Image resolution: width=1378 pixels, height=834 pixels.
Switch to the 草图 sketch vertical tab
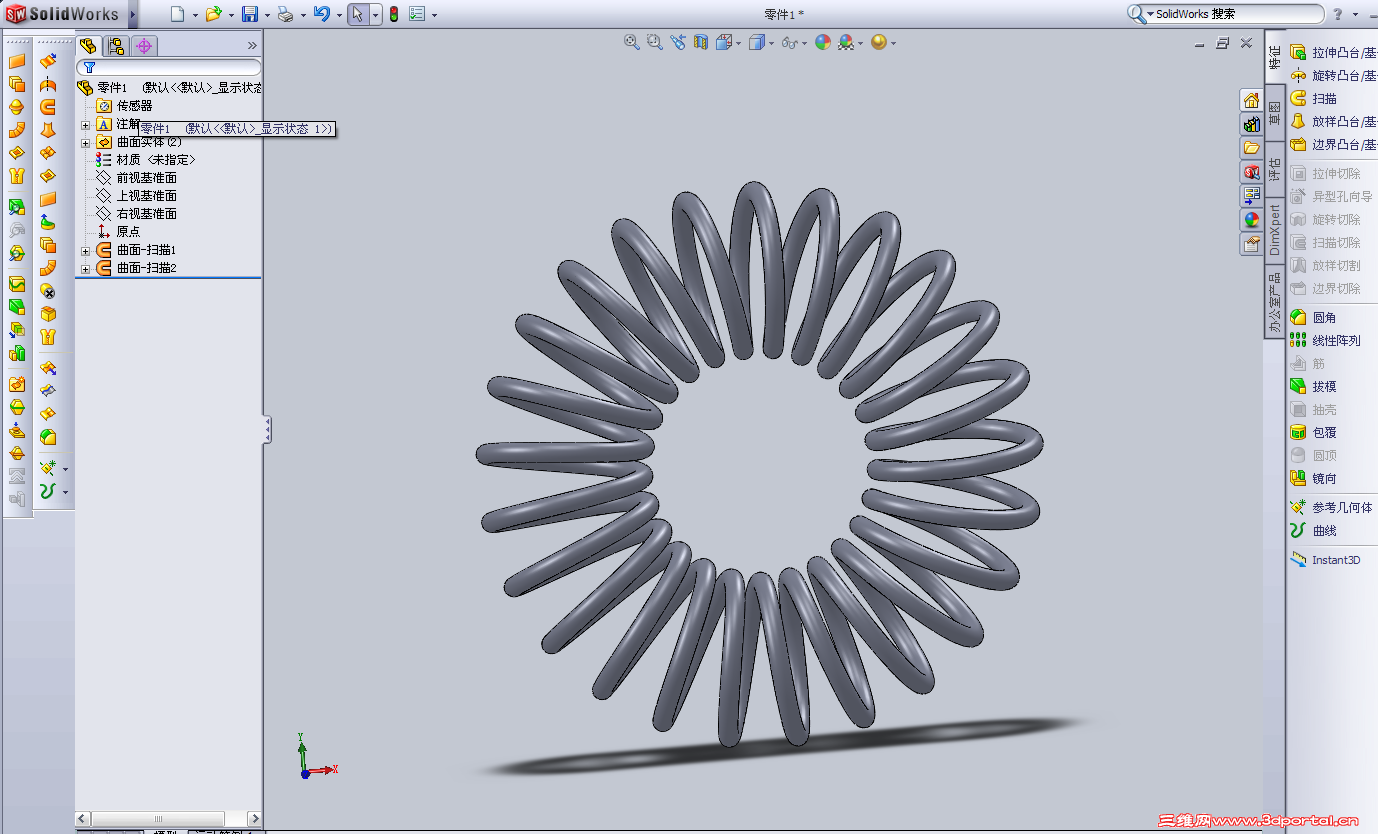(x=1275, y=113)
